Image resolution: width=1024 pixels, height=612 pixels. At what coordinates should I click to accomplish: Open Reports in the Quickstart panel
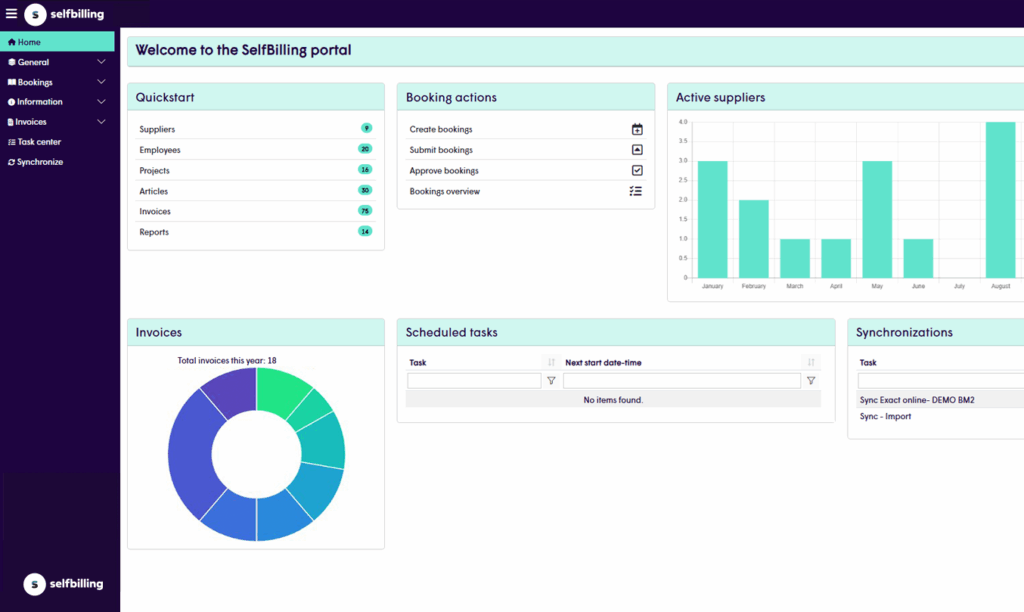pyautogui.click(x=154, y=232)
